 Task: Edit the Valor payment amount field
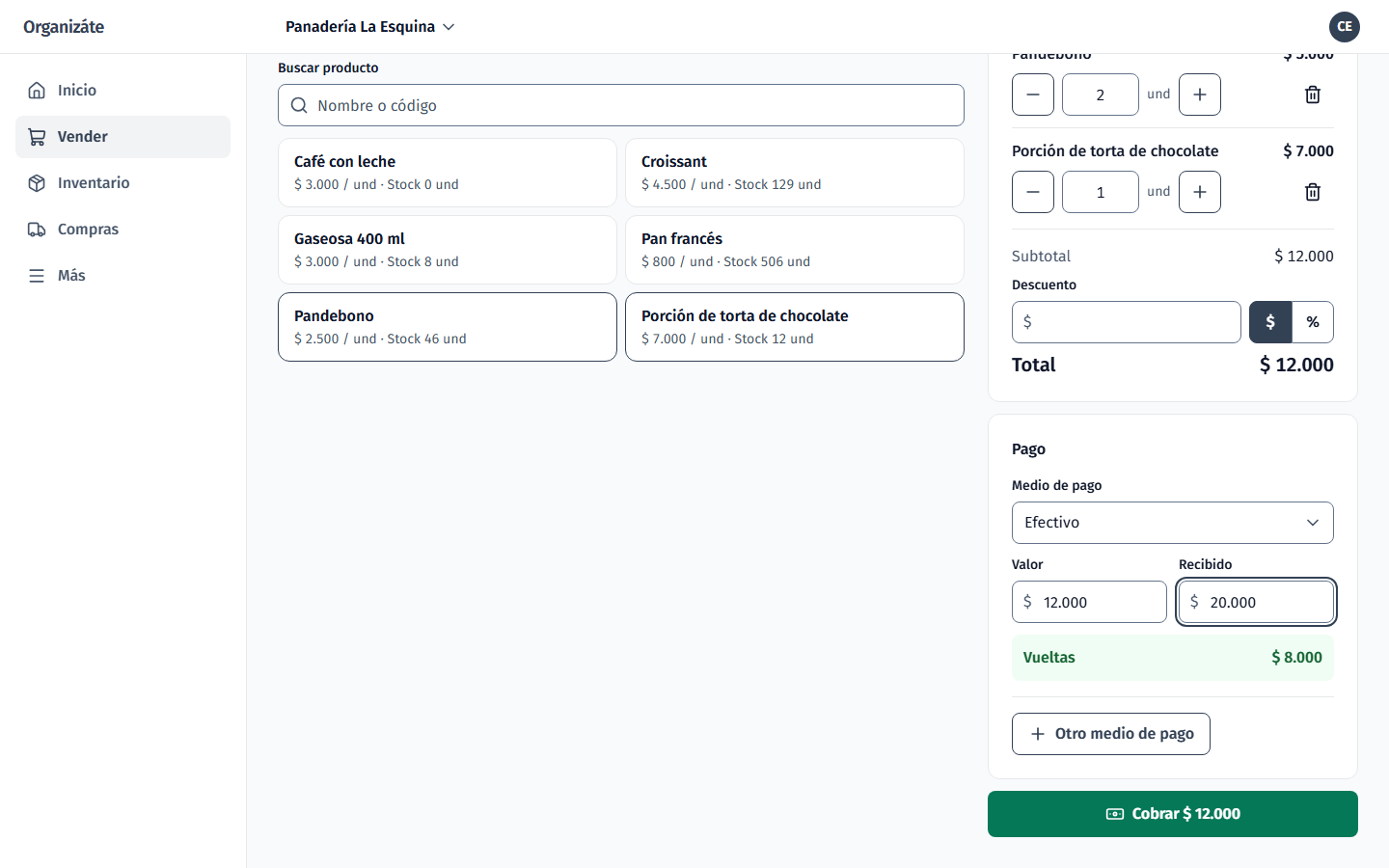1089,602
